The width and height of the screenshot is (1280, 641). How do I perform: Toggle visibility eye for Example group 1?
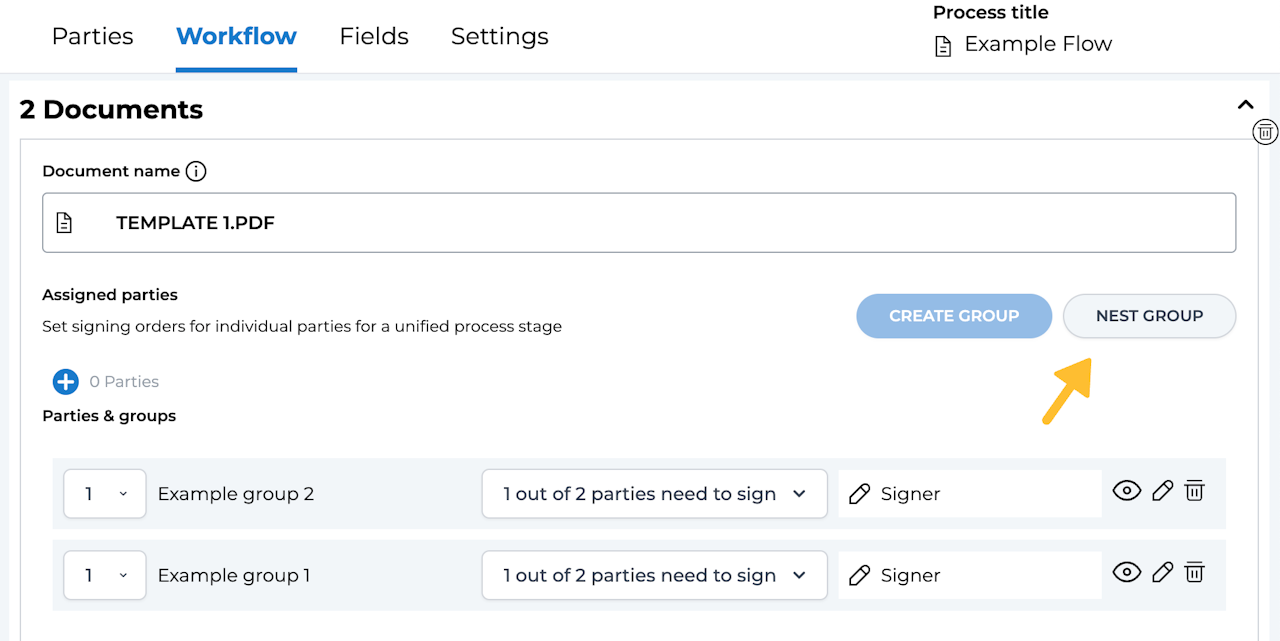pos(1127,572)
